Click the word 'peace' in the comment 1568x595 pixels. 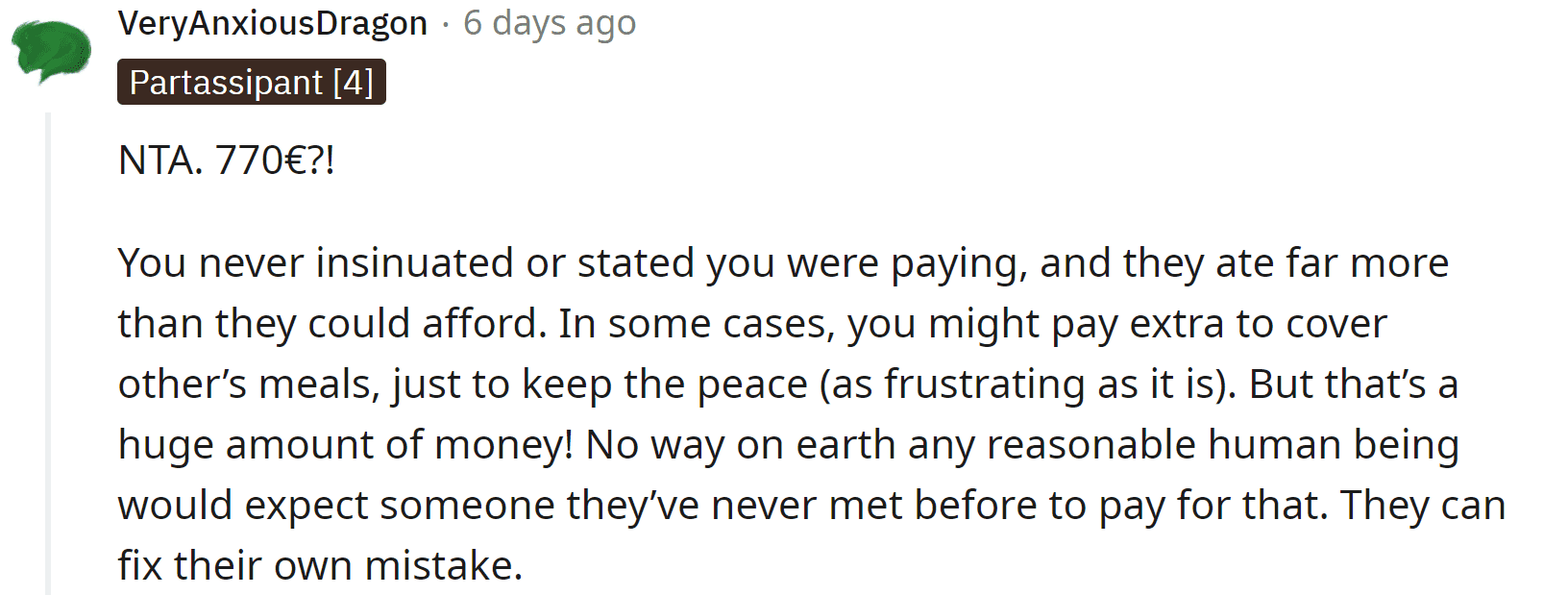click(x=752, y=384)
